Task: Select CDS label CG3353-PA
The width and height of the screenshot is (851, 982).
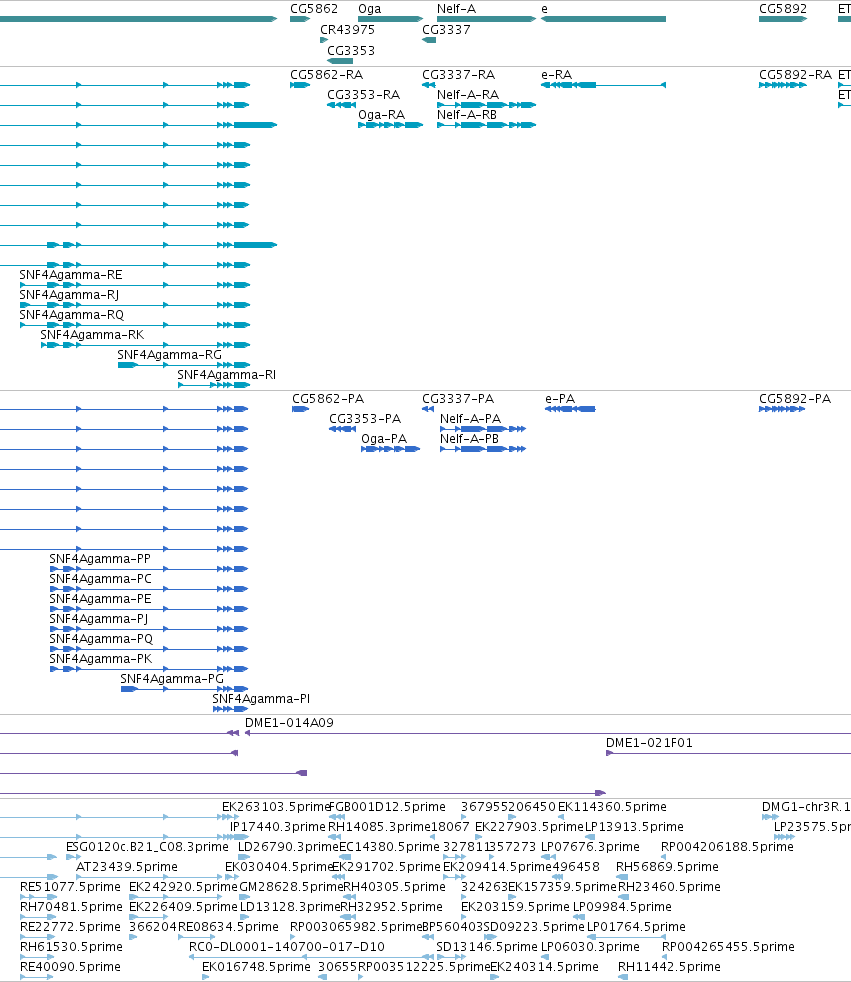Action: (x=365, y=419)
